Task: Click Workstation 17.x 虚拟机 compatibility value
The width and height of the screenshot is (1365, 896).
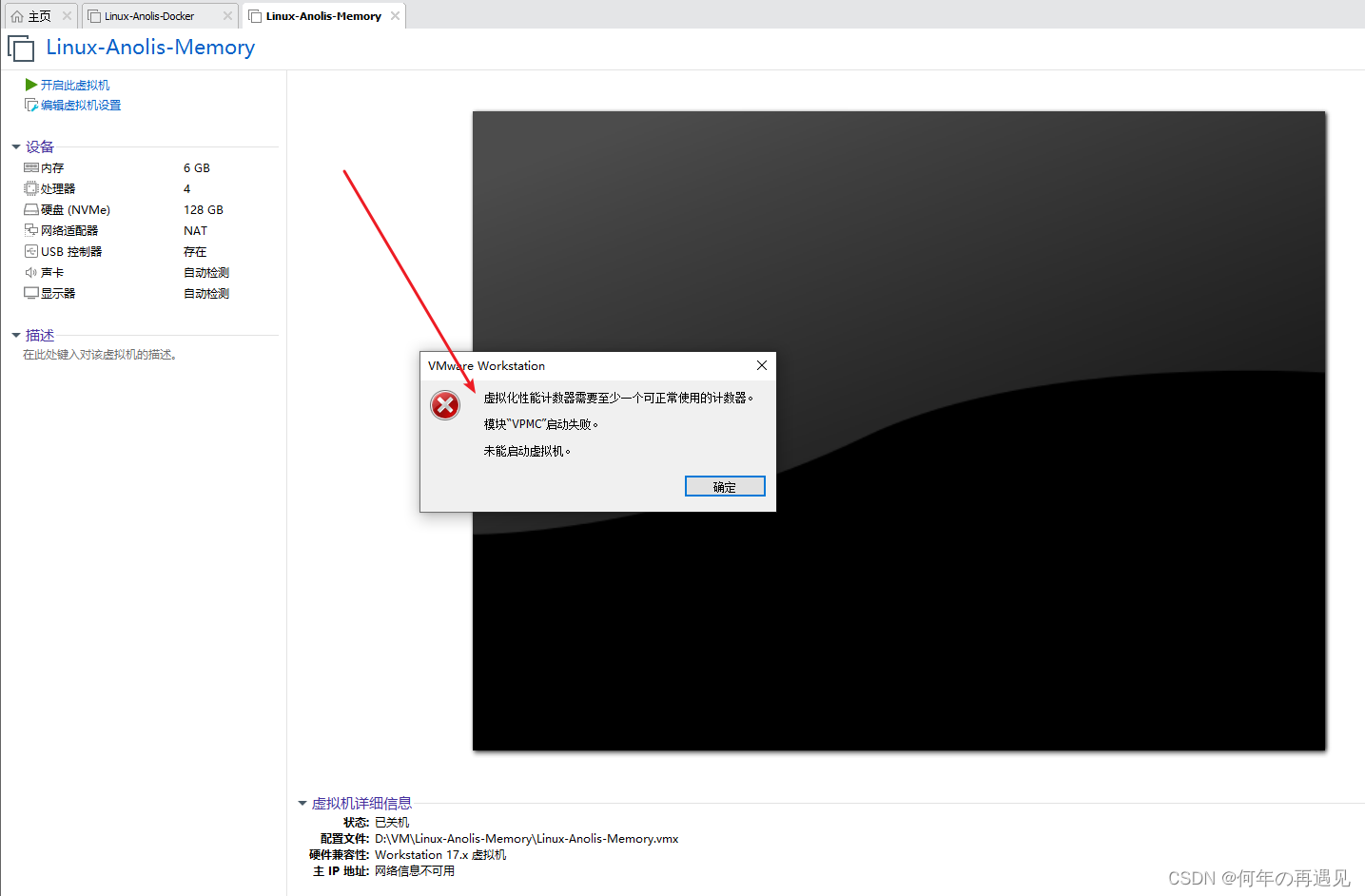Action: [x=440, y=854]
